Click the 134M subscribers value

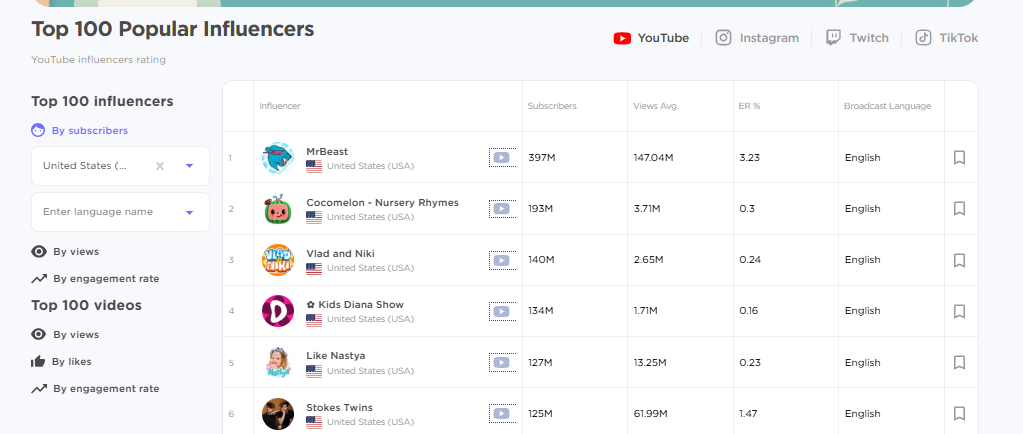point(540,311)
